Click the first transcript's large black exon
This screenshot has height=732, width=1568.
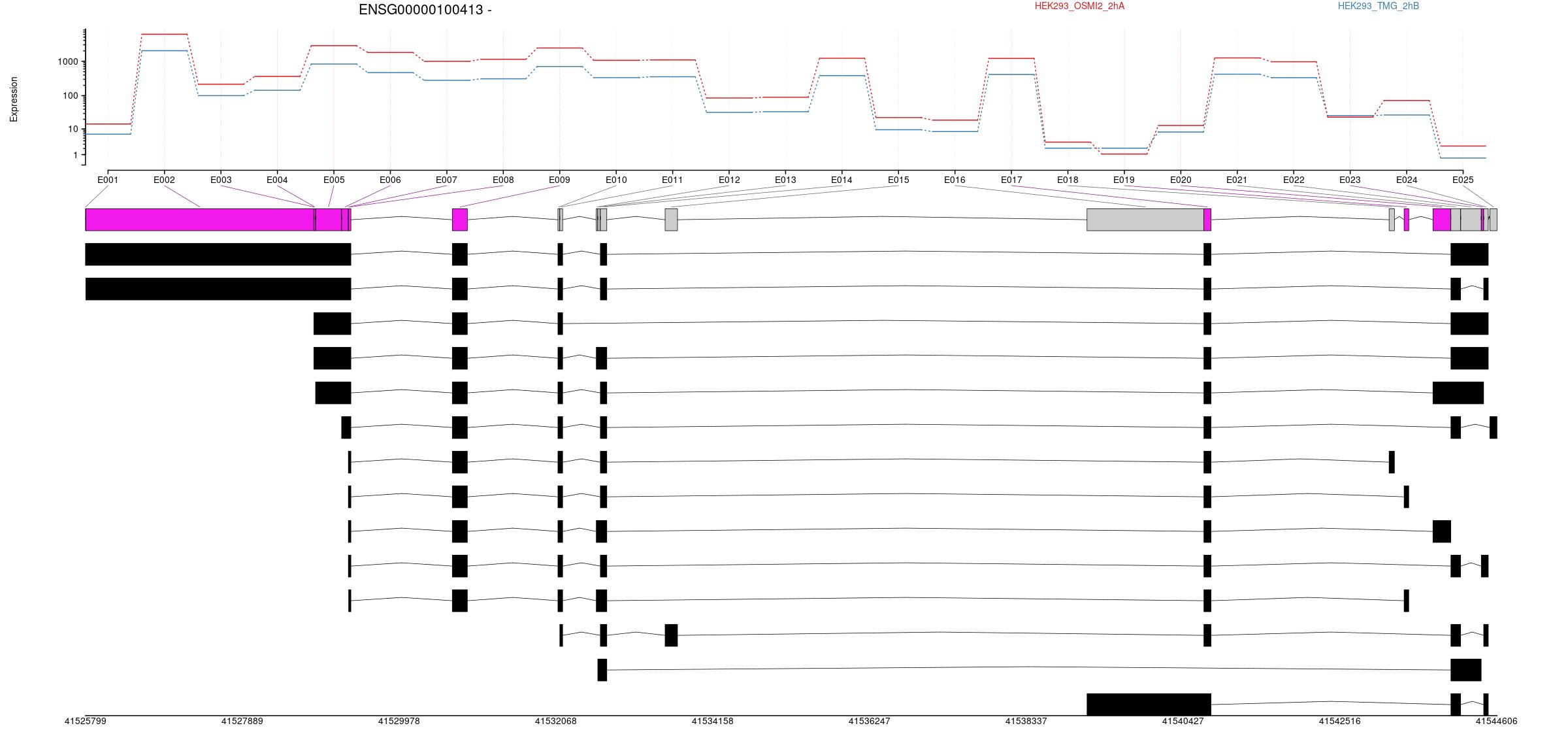(x=218, y=254)
